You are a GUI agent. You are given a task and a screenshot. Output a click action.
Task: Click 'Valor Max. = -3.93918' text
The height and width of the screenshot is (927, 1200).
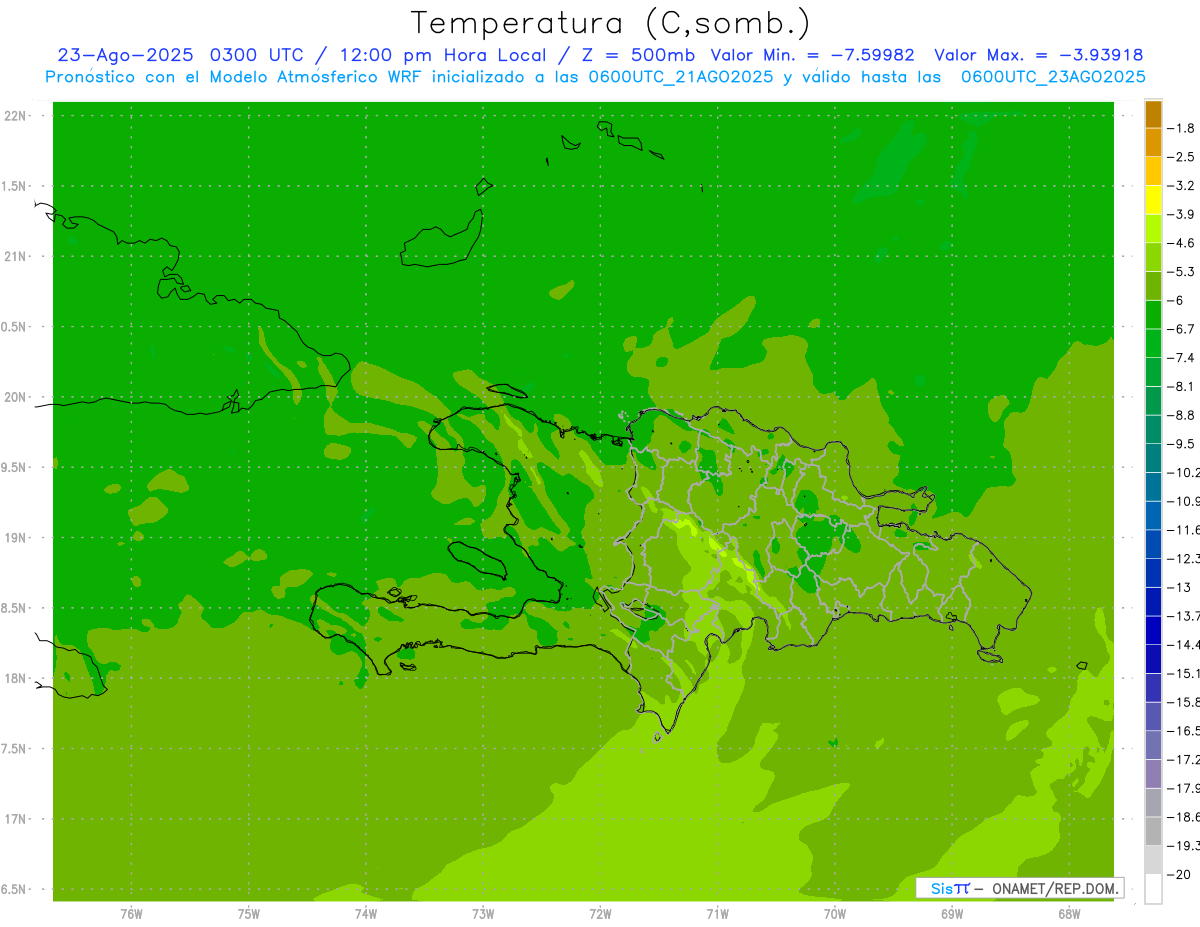click(x=1039, y=55)
